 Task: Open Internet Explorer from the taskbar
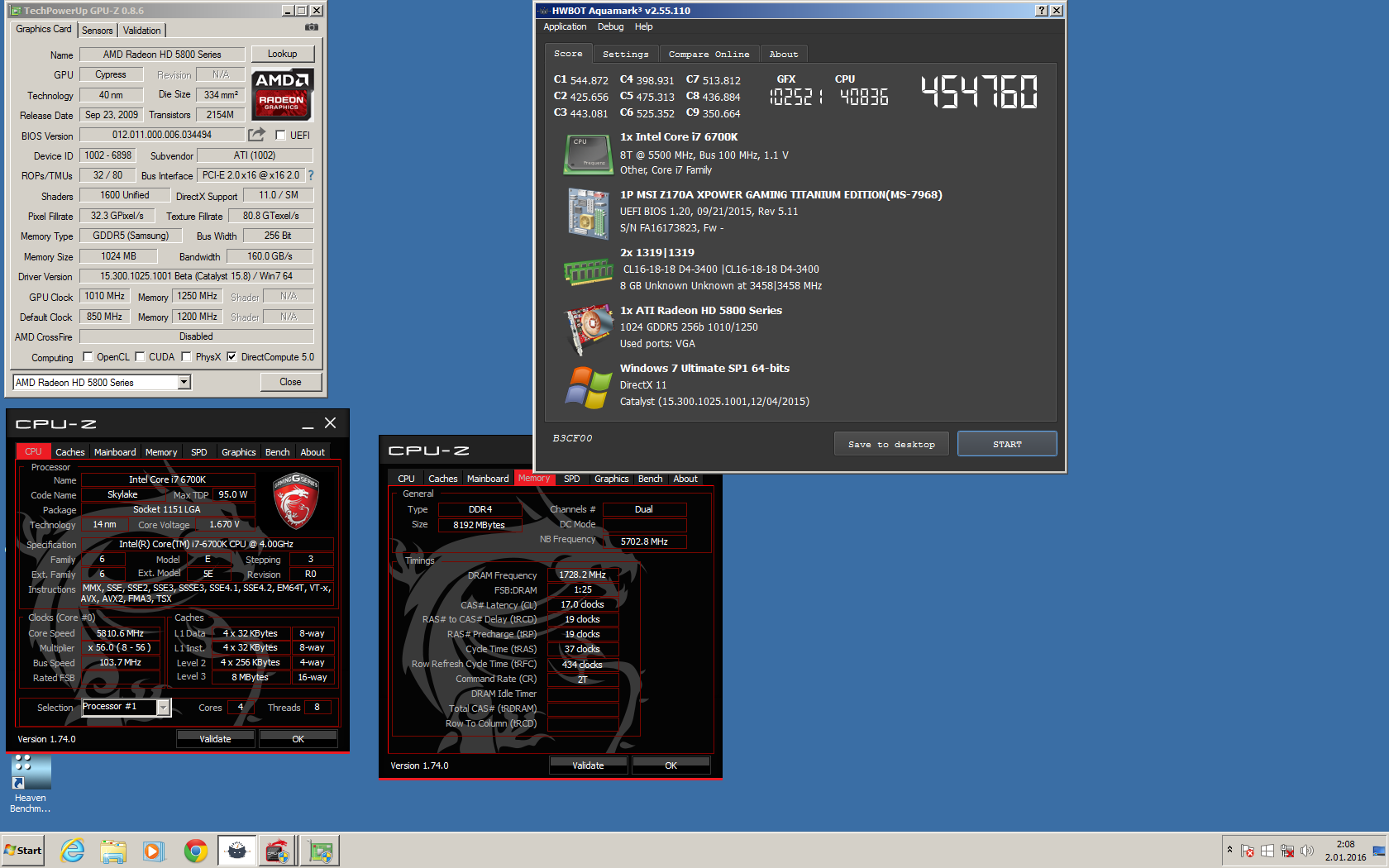pyautogui.click(x=73, y=851)
